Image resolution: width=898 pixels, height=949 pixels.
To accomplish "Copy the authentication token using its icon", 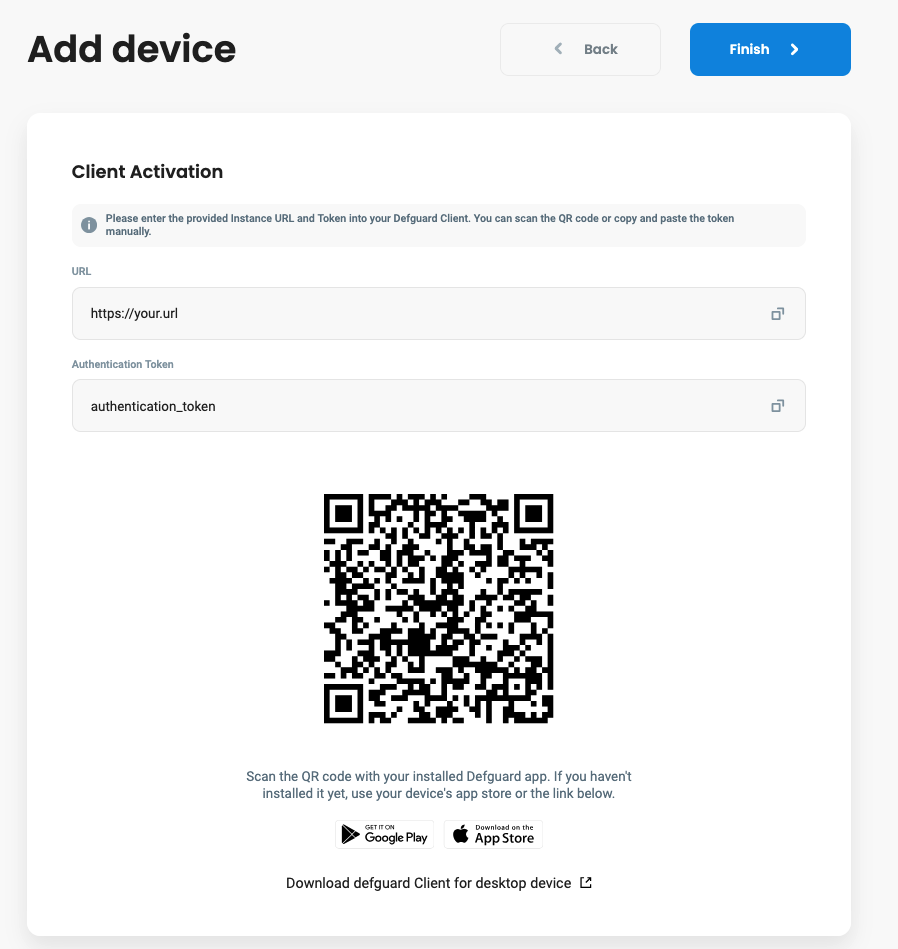I will coord(777,406).
